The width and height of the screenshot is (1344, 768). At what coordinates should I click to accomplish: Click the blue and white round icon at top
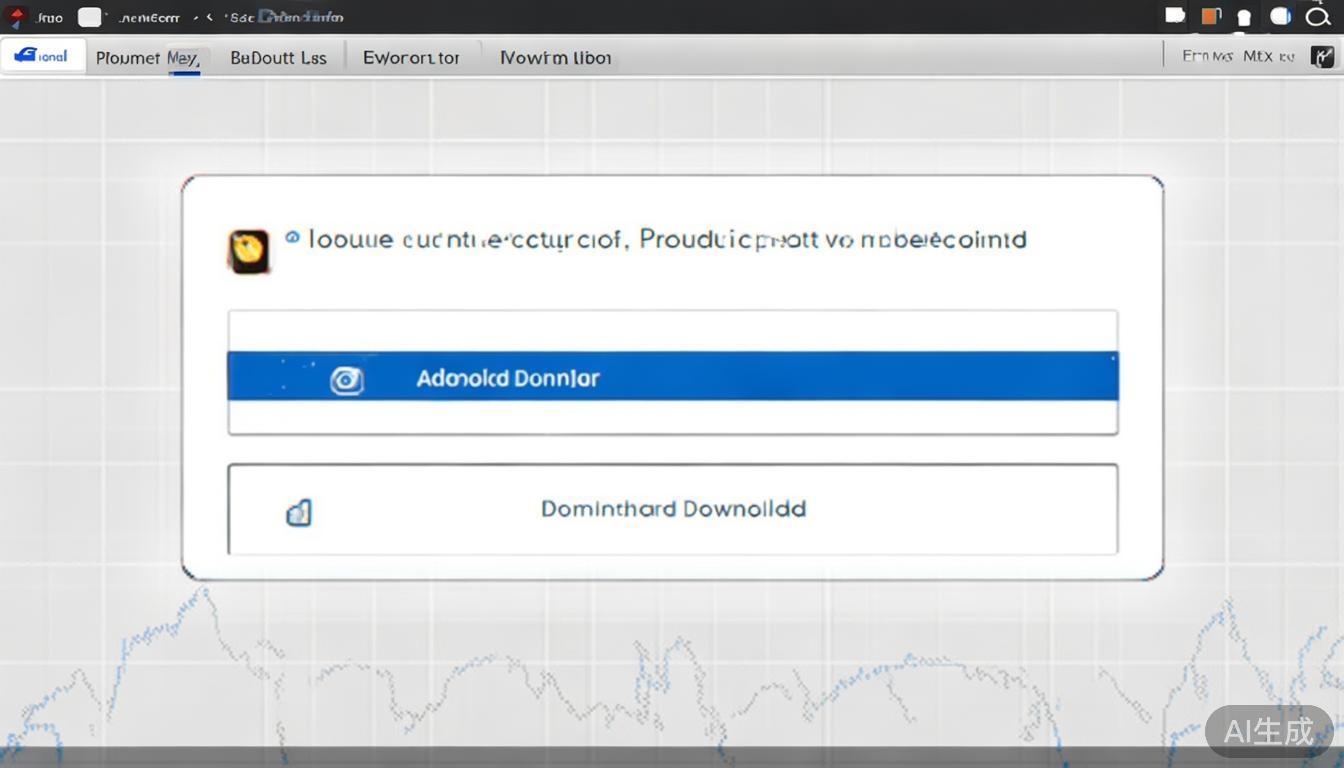pos(1281,17)
